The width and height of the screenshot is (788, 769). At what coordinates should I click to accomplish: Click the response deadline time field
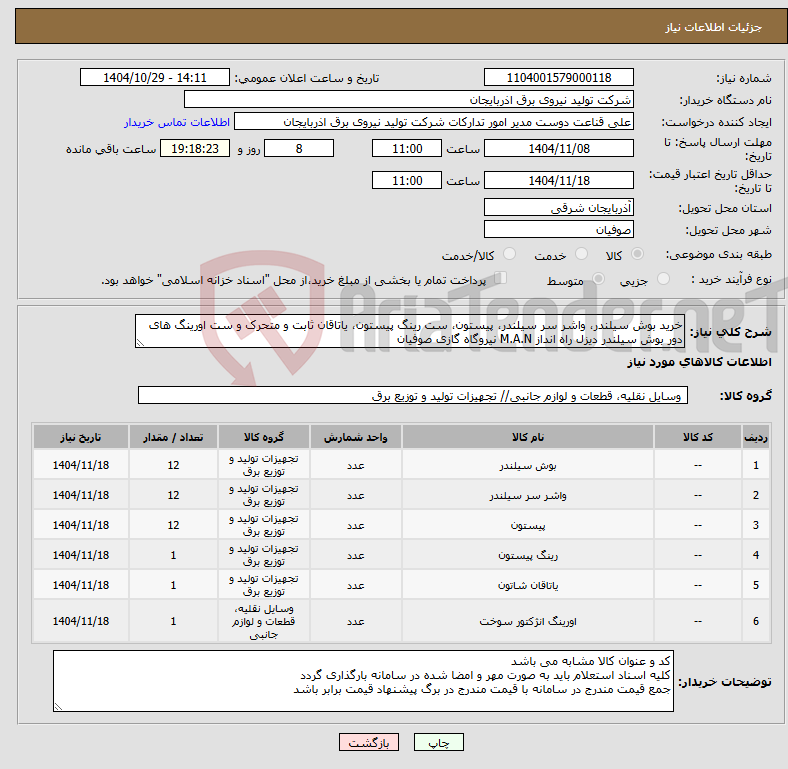(x=407, y=149)
